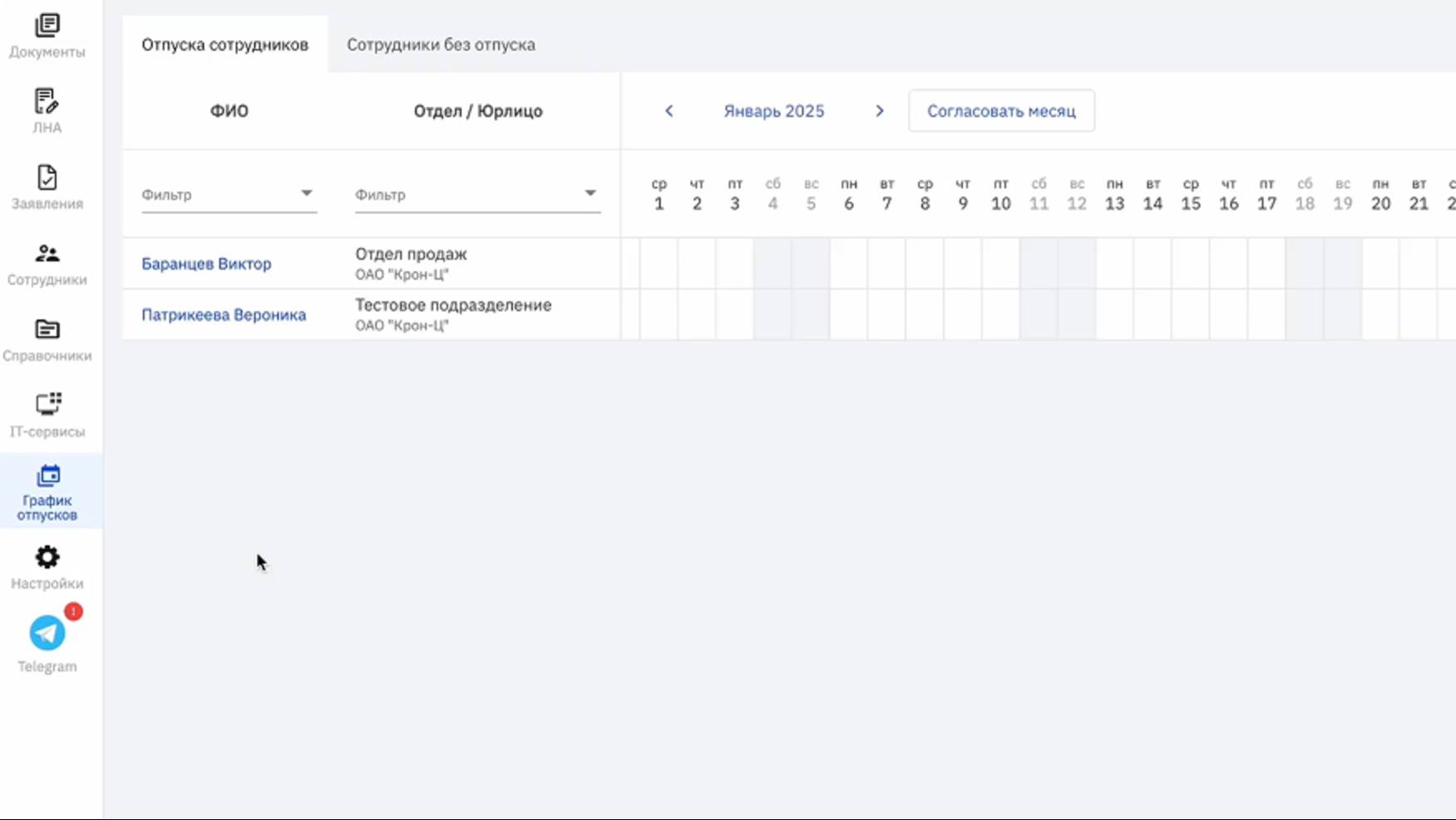Open employee link Патрикеева Вероника
This screenshot has width=1456, height=820.
pos(224,315)
